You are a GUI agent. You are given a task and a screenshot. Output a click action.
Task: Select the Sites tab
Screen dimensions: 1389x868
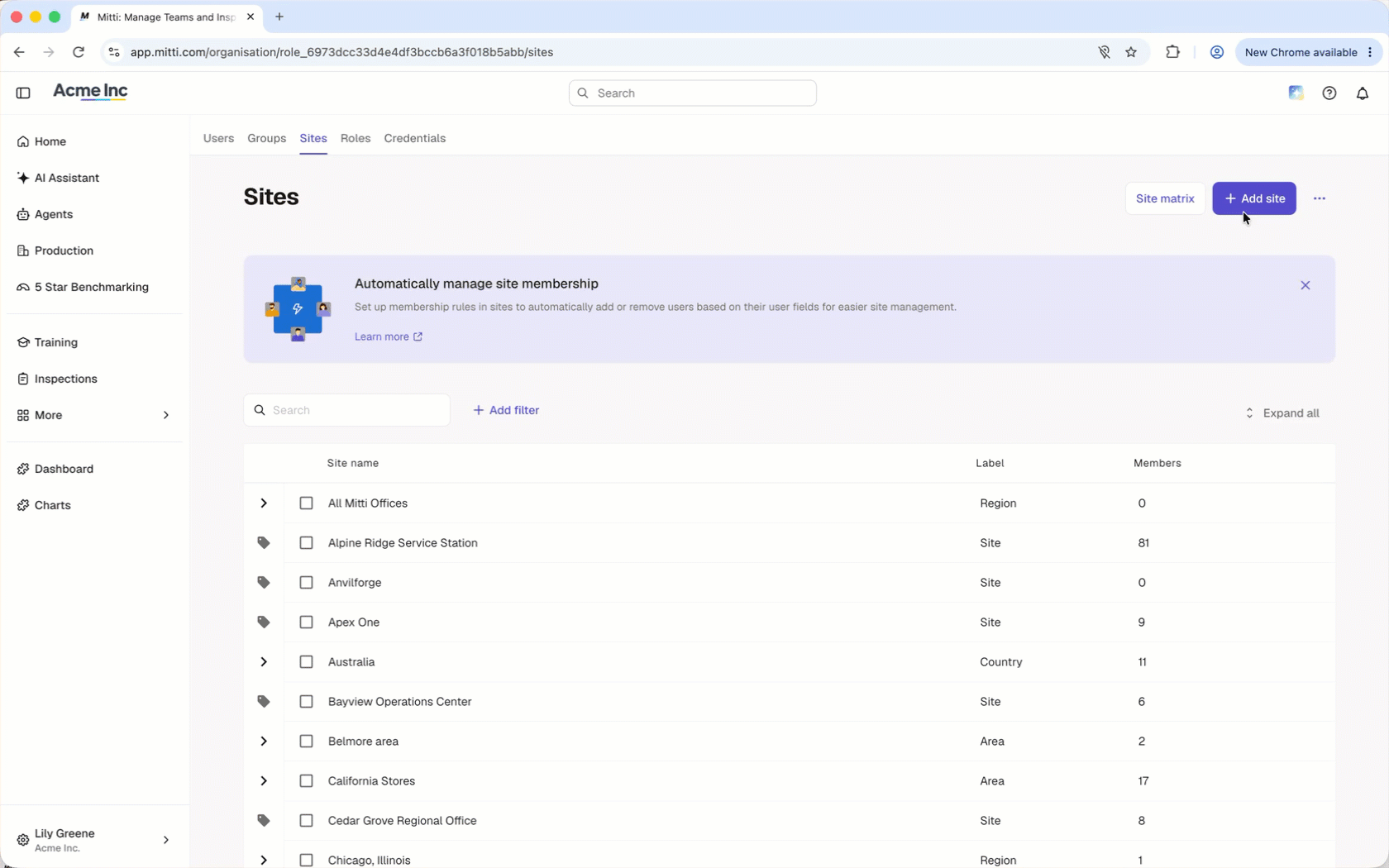[313, 138]
